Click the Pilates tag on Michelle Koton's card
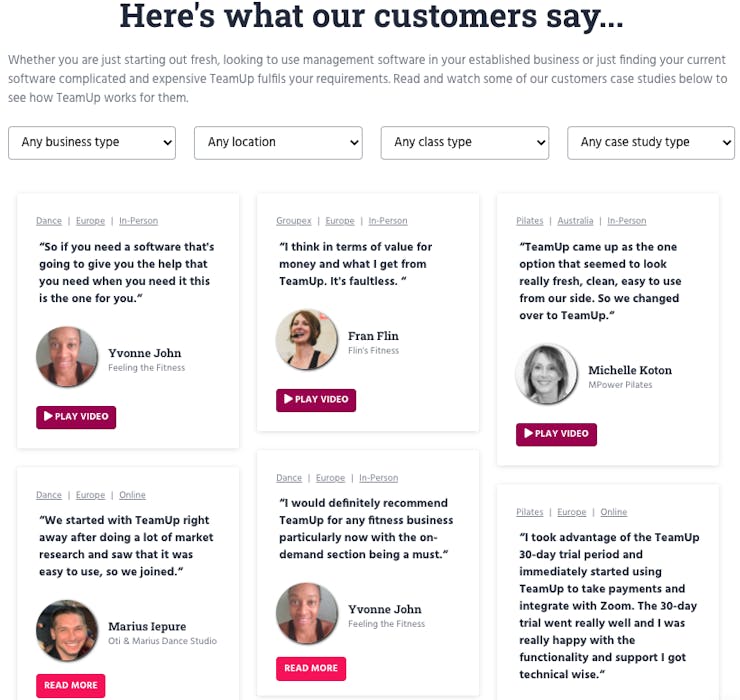The image size is (740, 700). pos(530,221)
